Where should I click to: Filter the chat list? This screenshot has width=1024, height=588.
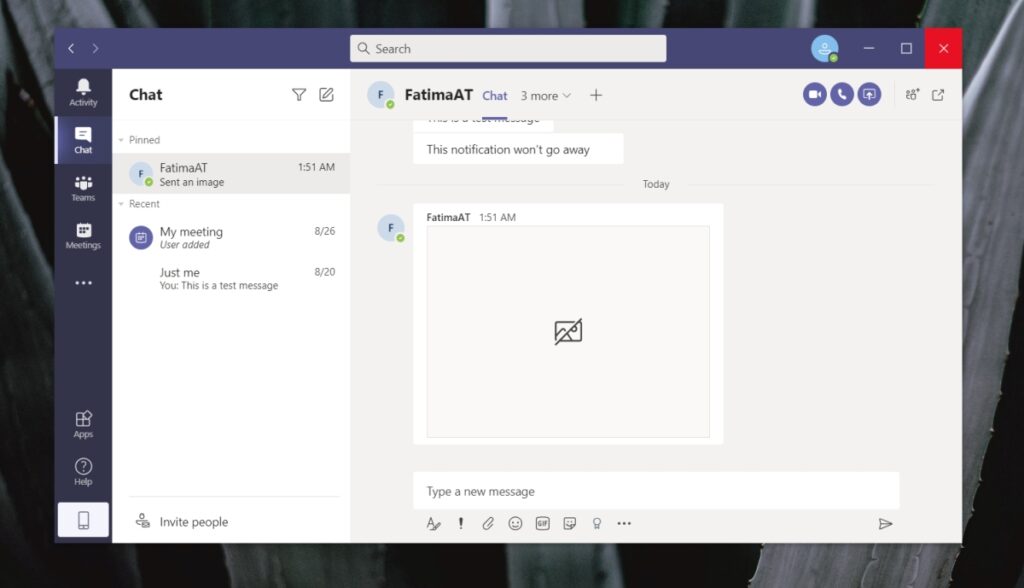coord(299,94)
